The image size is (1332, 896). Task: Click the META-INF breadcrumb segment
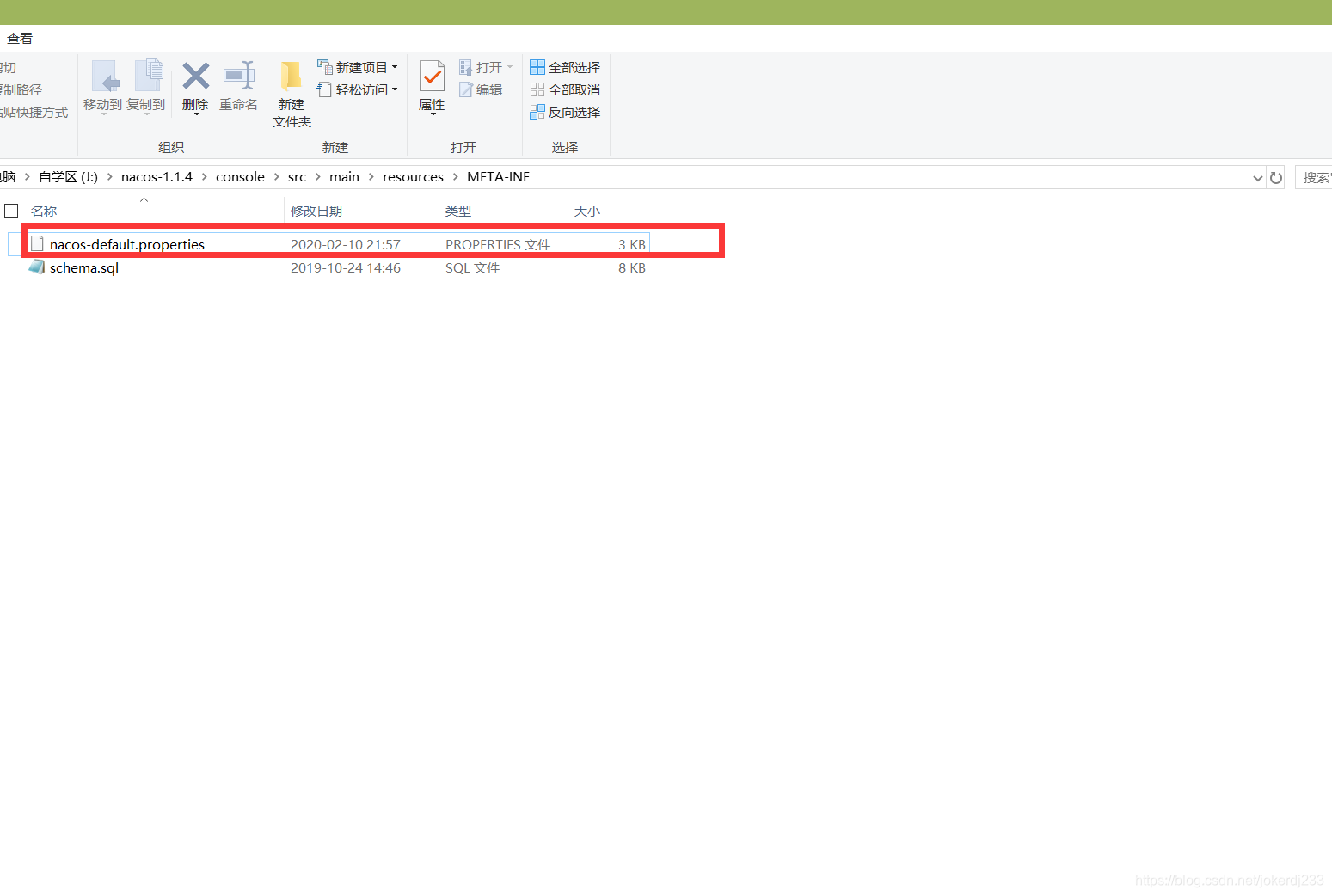tap(498, 176)
